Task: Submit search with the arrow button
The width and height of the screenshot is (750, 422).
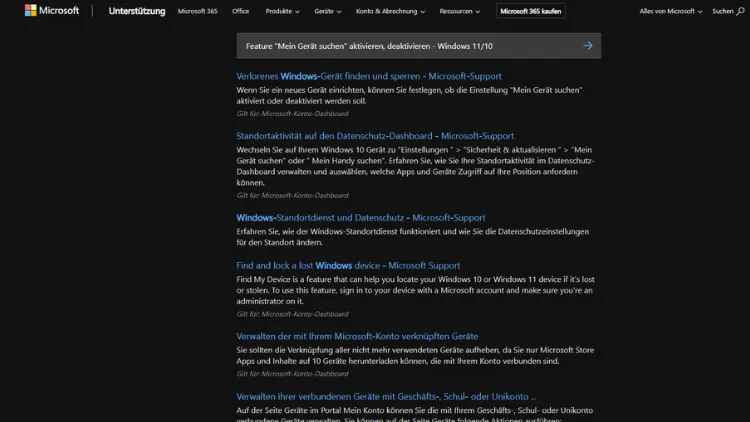Action: click(x=588, y=46)
